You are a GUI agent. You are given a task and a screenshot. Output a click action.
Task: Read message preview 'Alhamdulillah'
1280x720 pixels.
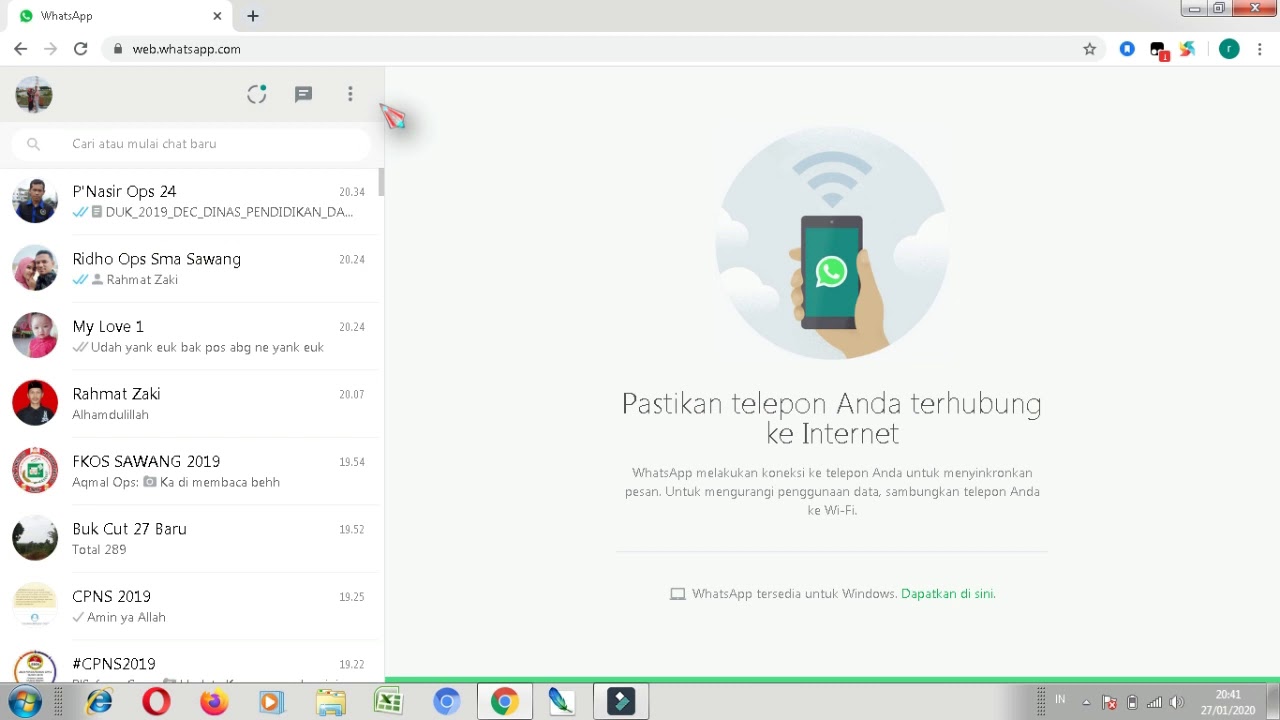coord(111,415)
